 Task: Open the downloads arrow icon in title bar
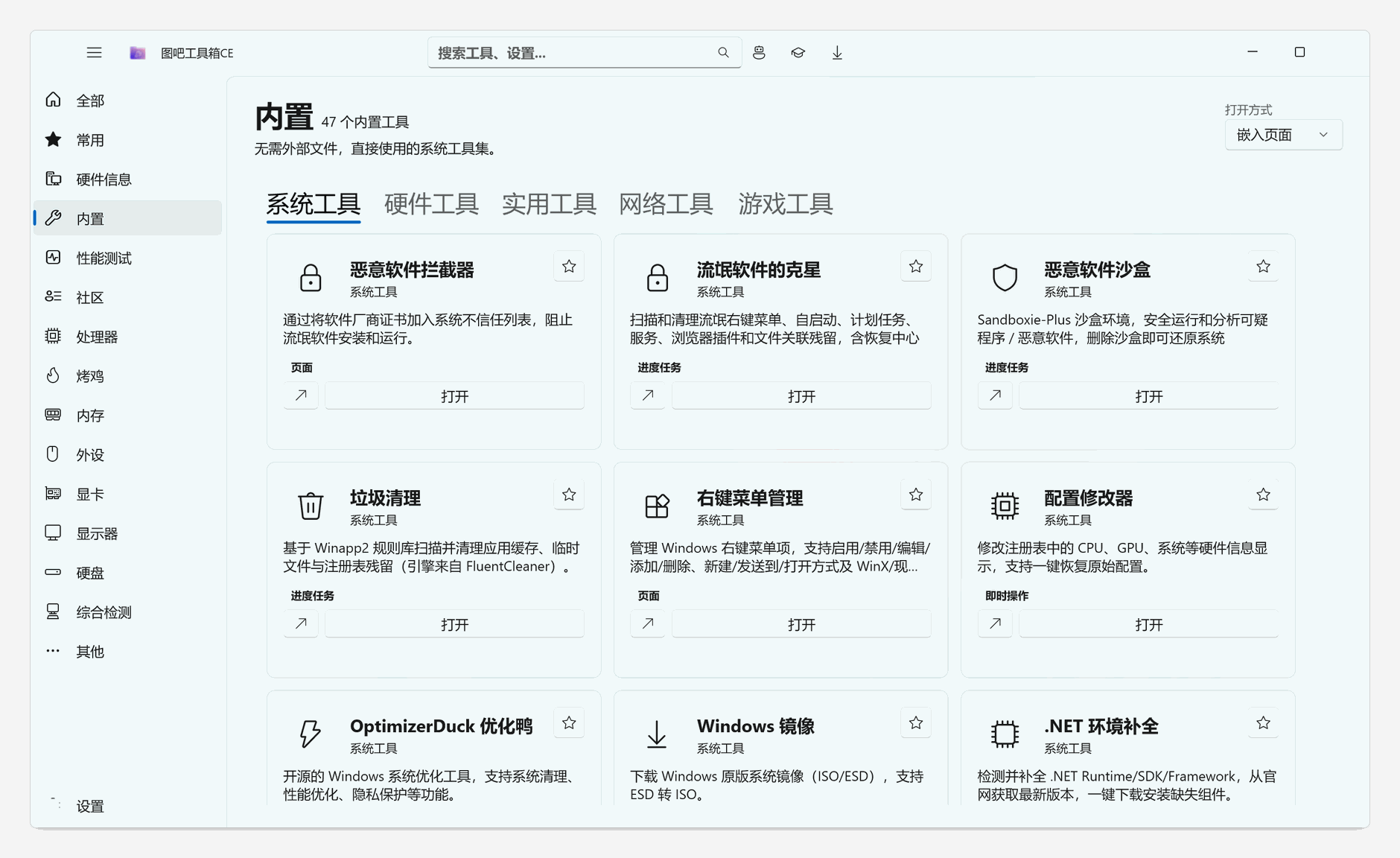[x=837, y=53]
